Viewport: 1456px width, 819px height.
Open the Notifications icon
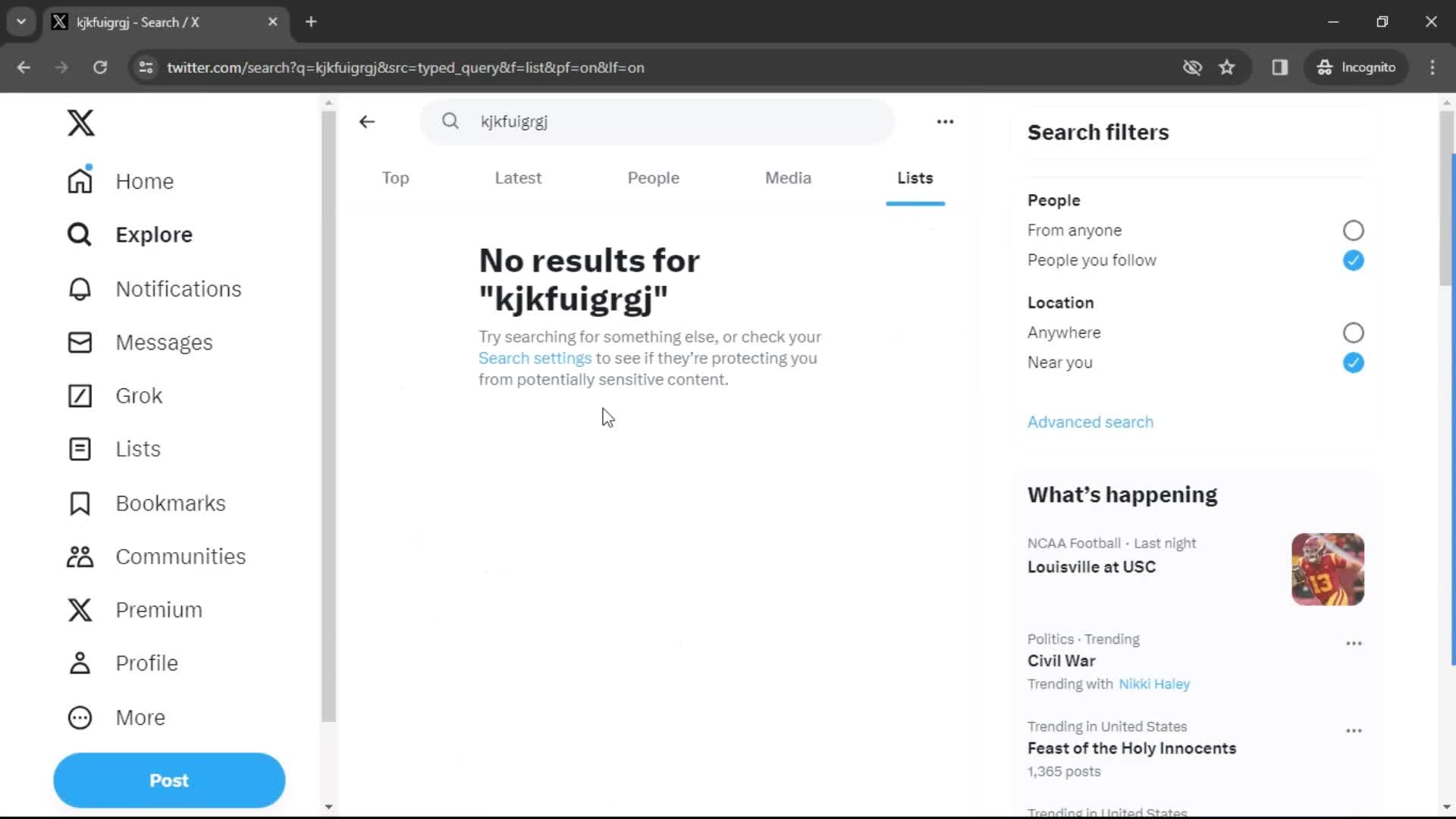79,289
